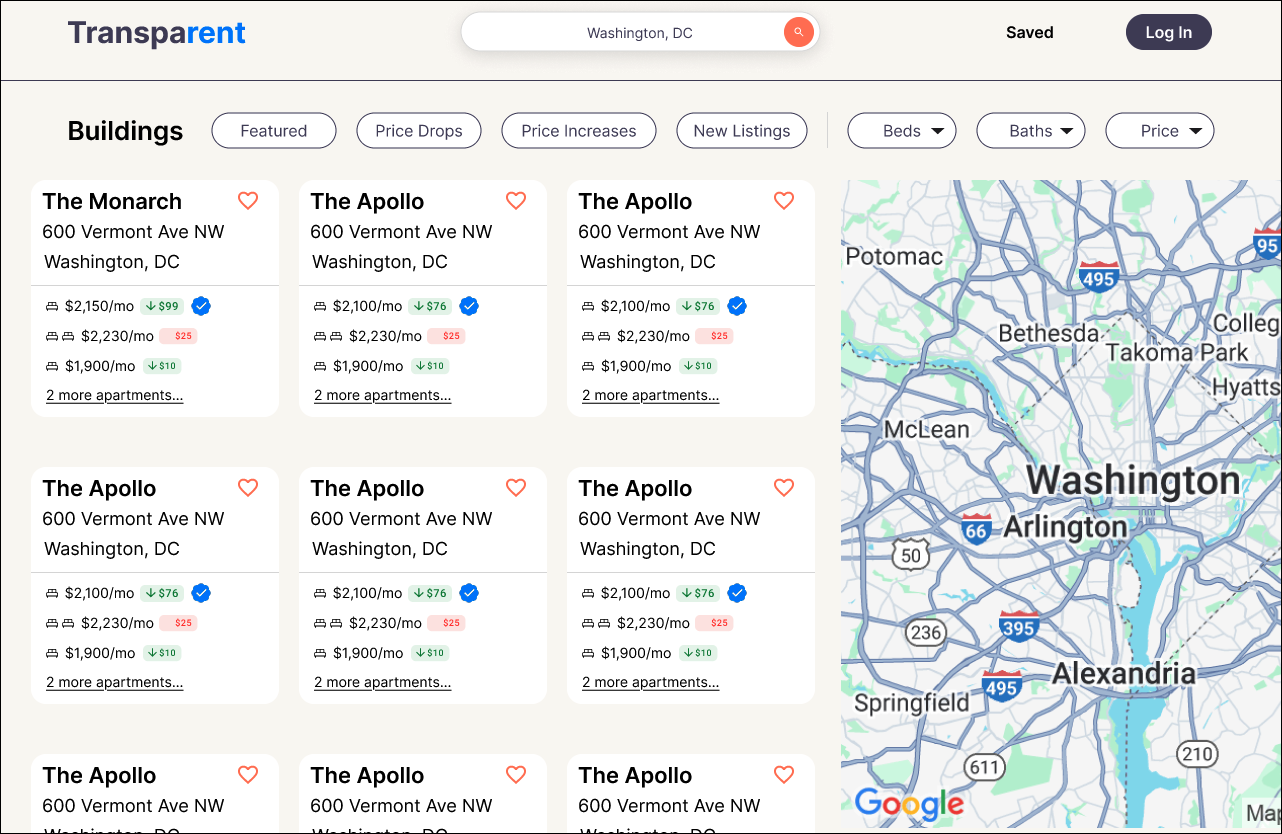
Task: Click the Google logo on the map
Action: click(x=910, y=803)
